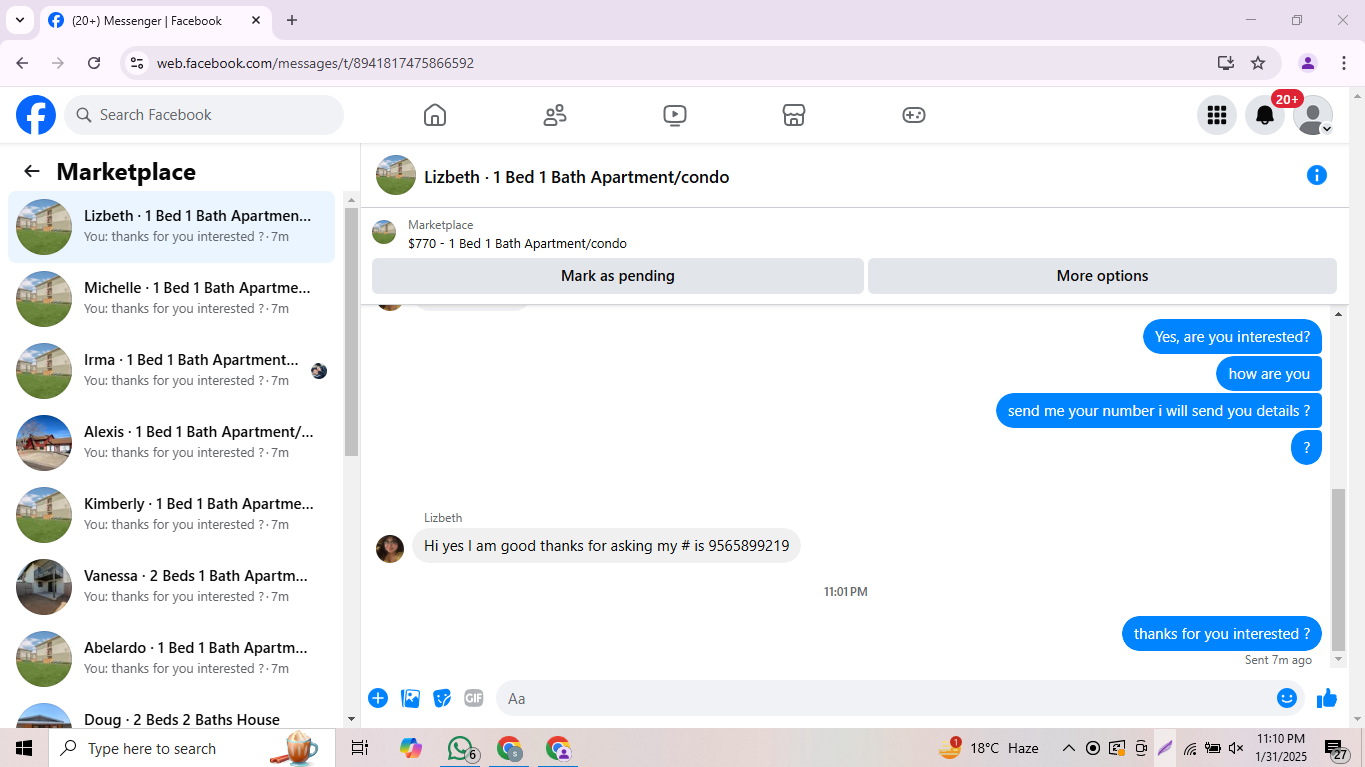
Task: View site information icon in address bar
Action: pyautogui.click(x=137, y=63)
